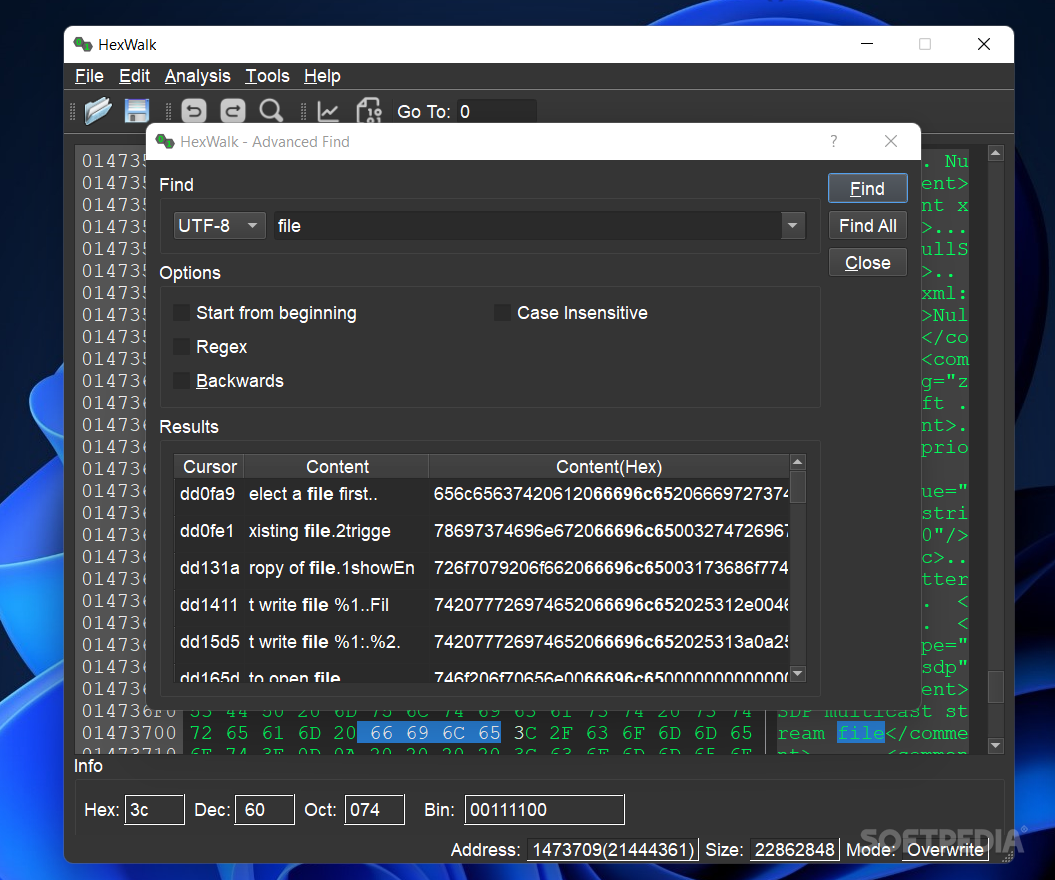Open entropy chart toolbar icon

pyautogui.click(x=328, y=111)
